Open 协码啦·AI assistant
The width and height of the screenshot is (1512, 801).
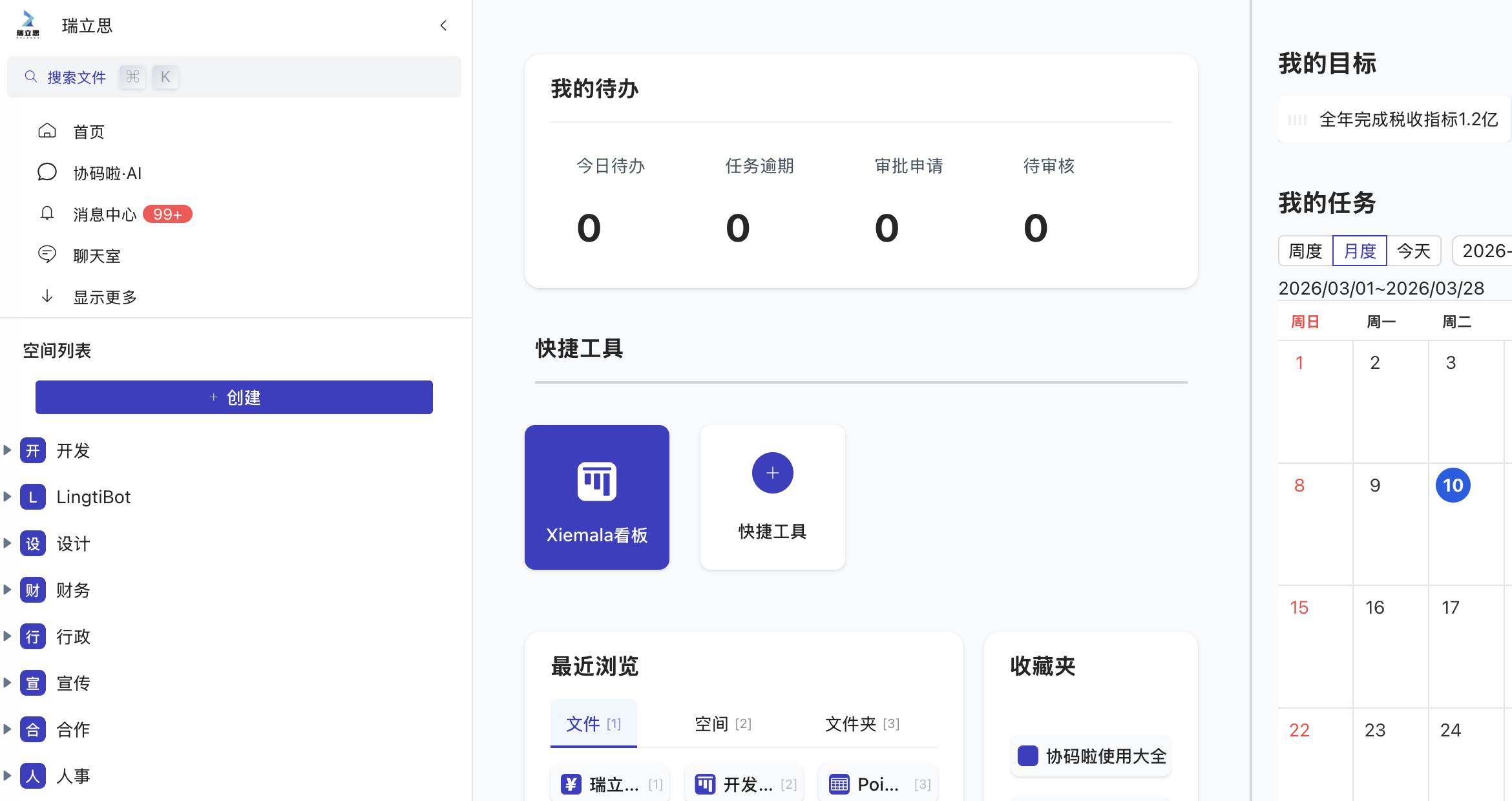pos(47,172)
